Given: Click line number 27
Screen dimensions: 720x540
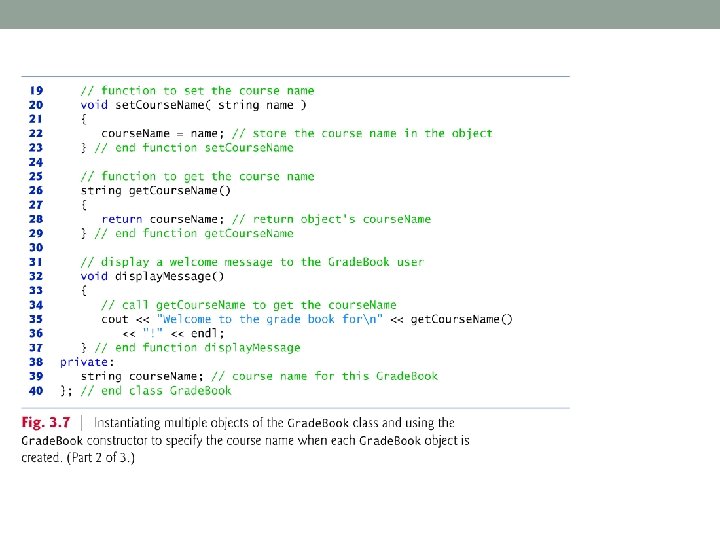Looking at the screenshot, I should [36, 205].
